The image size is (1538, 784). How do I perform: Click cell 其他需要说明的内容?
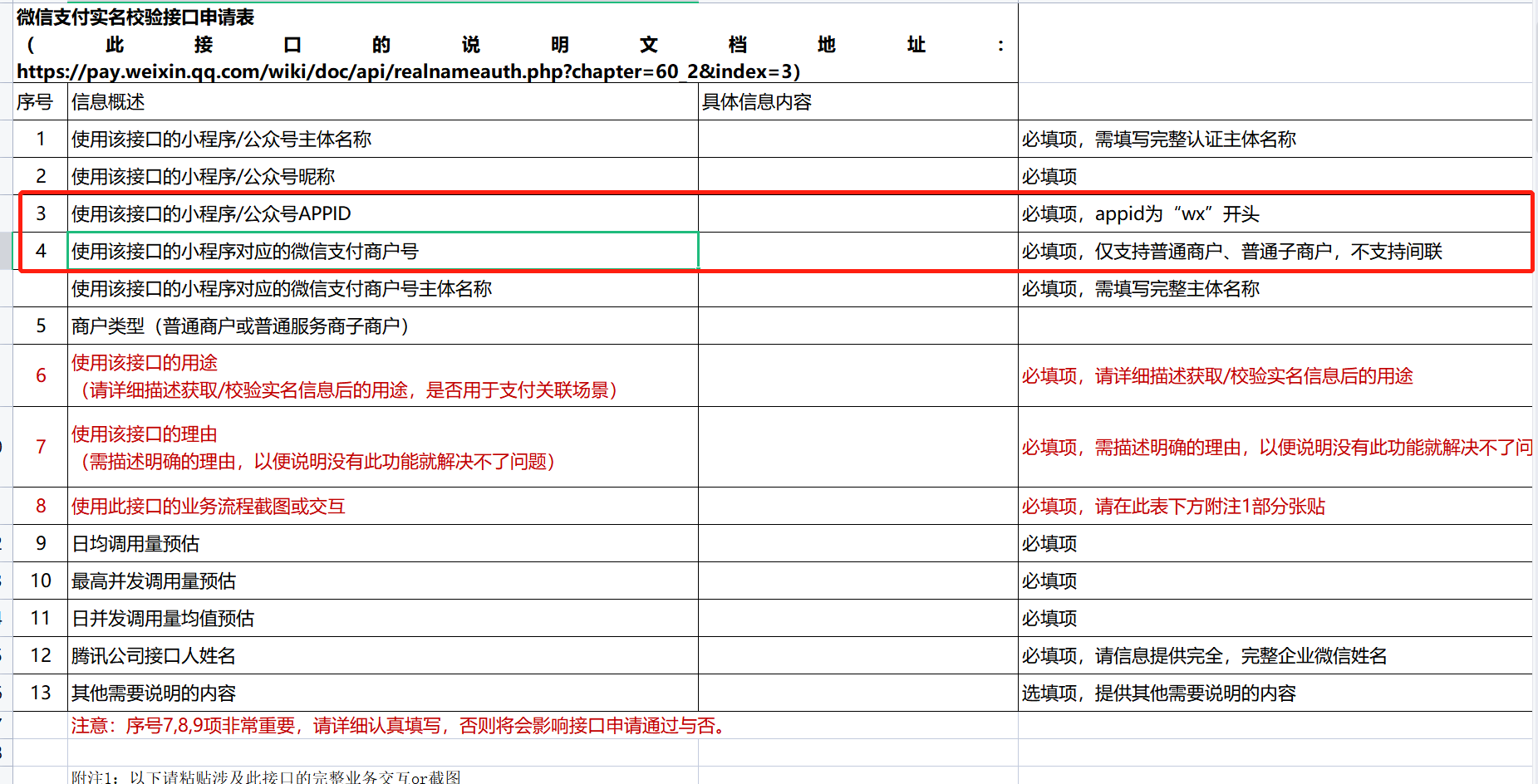click(x=382, y=693)
